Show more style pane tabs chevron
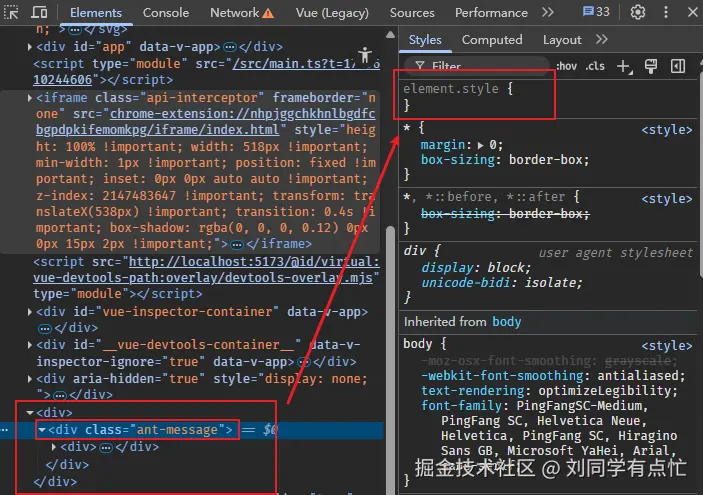 (x=602, y=39)
